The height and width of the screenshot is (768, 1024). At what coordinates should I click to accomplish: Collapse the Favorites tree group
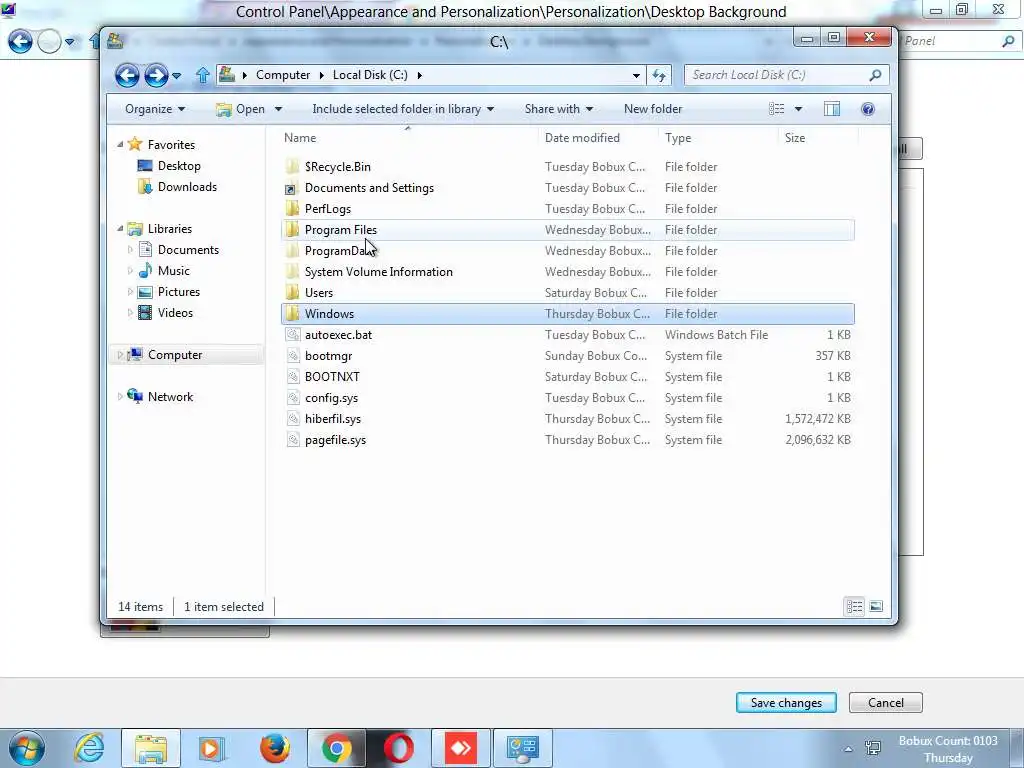pos(120,144)
